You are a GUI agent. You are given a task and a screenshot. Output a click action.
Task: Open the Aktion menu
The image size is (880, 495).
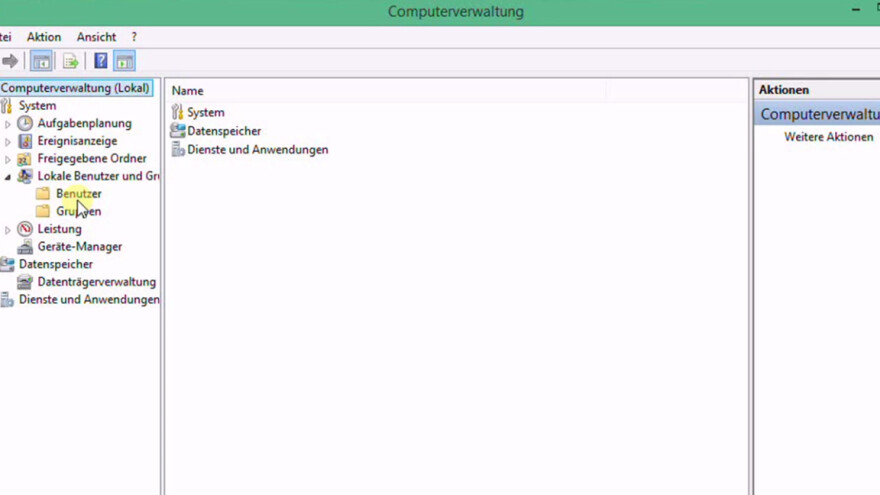(44, 37)
